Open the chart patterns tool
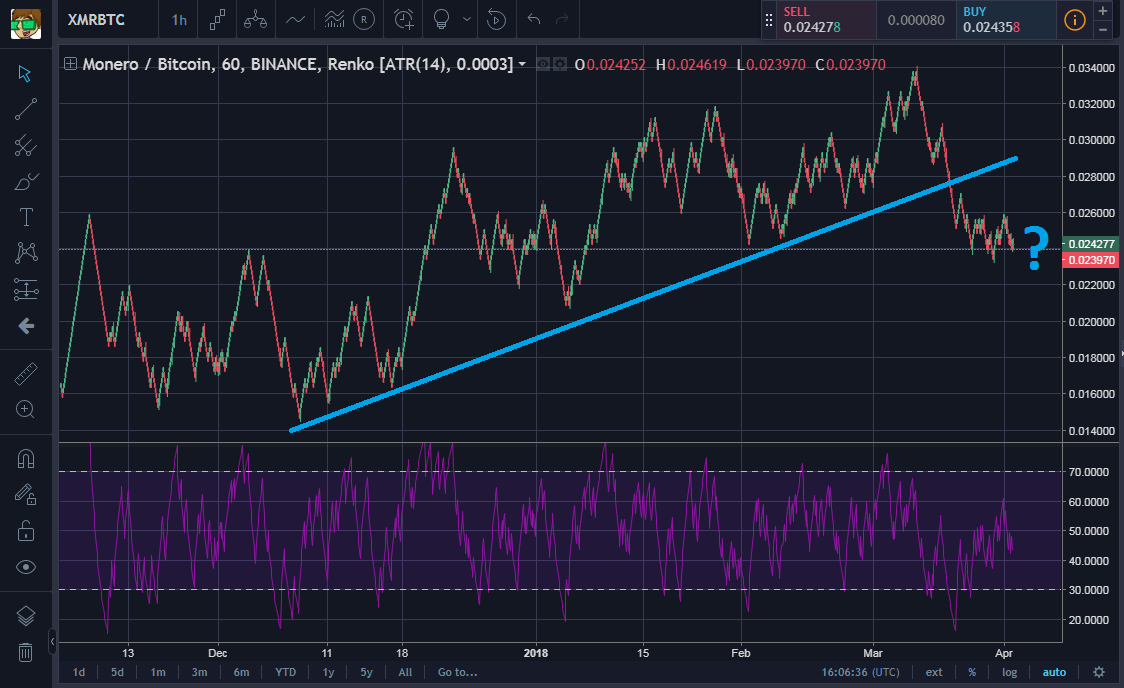This screenshot has width=1124, height=688. [x=26, y=252]
